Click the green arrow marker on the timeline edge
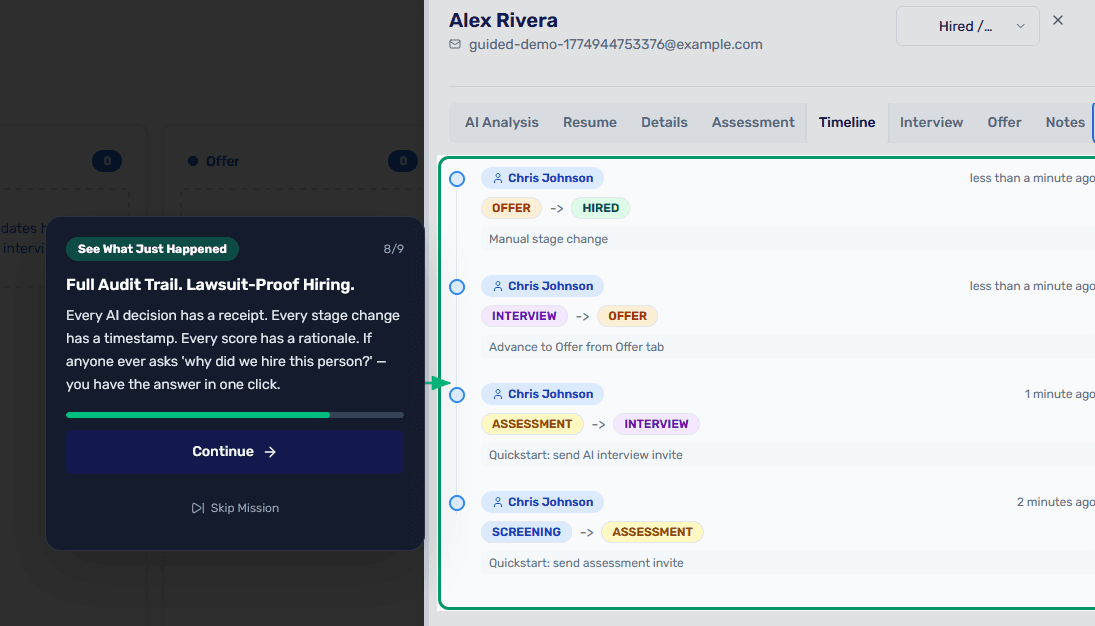Screen dimensions: 1095x626 click(437, 381)
